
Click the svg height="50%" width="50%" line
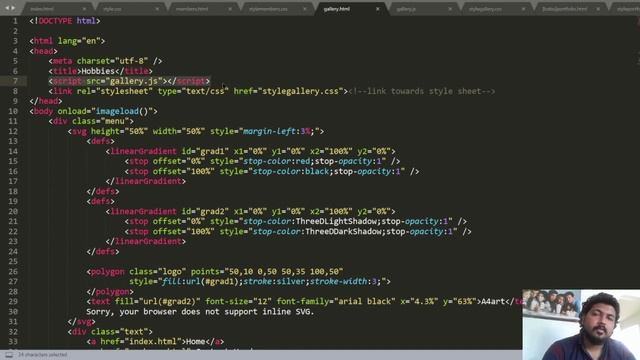[x=196, y=131]
